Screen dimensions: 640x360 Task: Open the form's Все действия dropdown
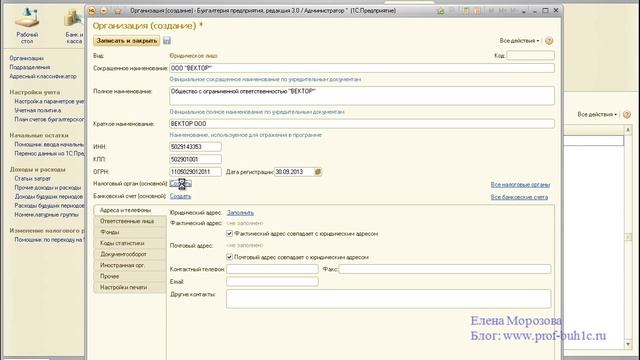click(x=519, y=41)
